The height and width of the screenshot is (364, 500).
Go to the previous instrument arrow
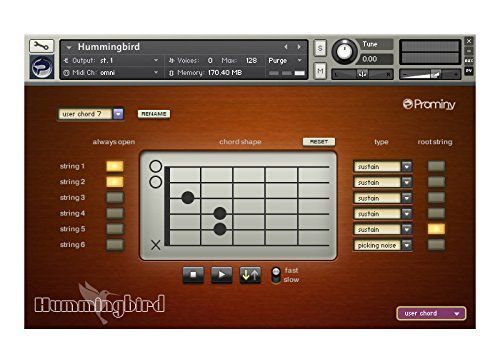pos(286,47)
